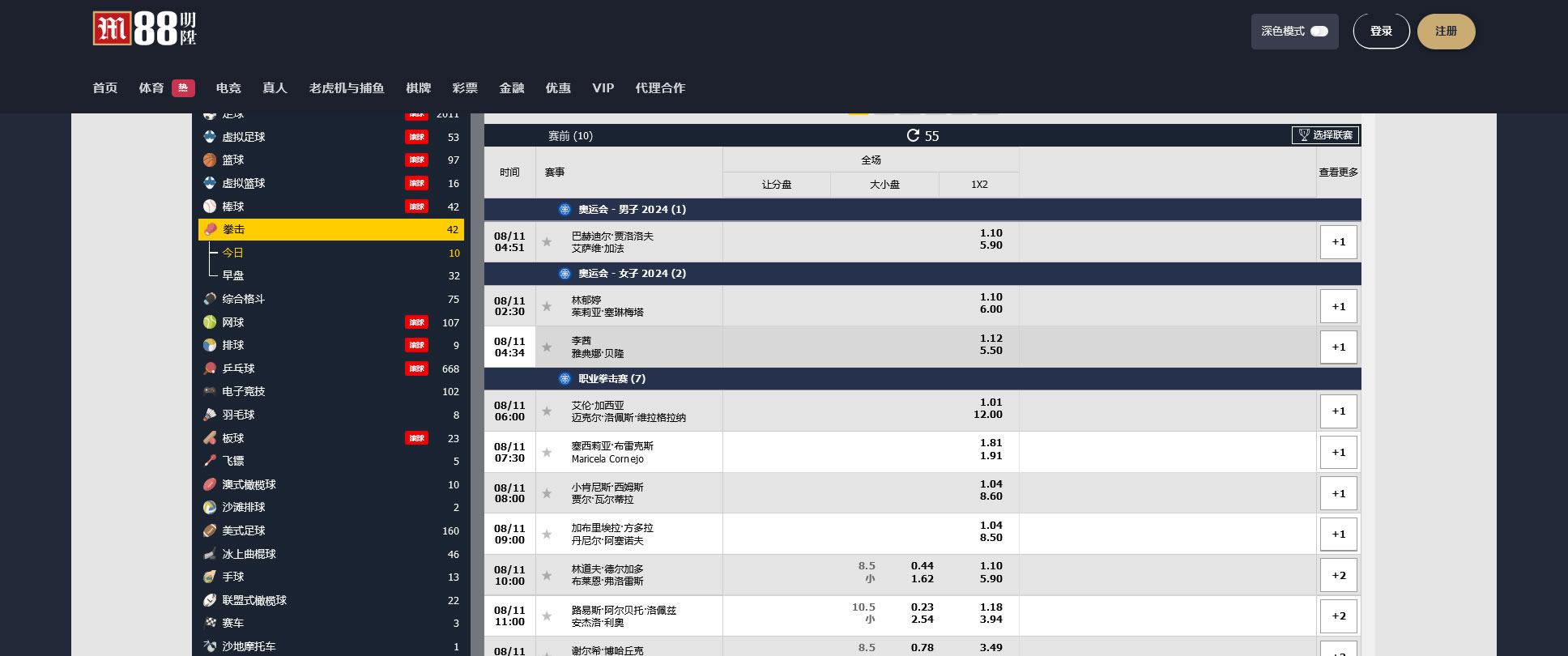Select the 棒球 baseball icon

[x=210, y=207]
